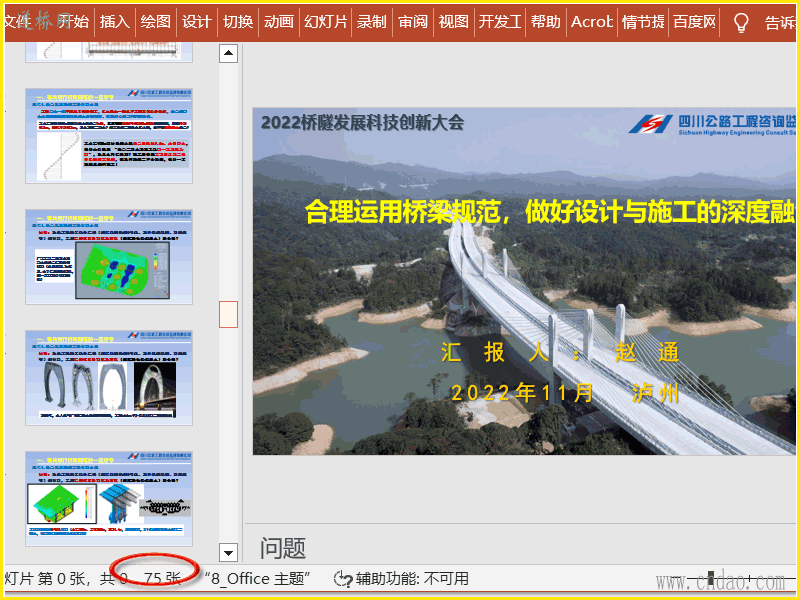Screen dimensions: 800x600
Task: Switch to the 开始 ribbon tab
Action: pyautogui.click(x=74, y=22)
